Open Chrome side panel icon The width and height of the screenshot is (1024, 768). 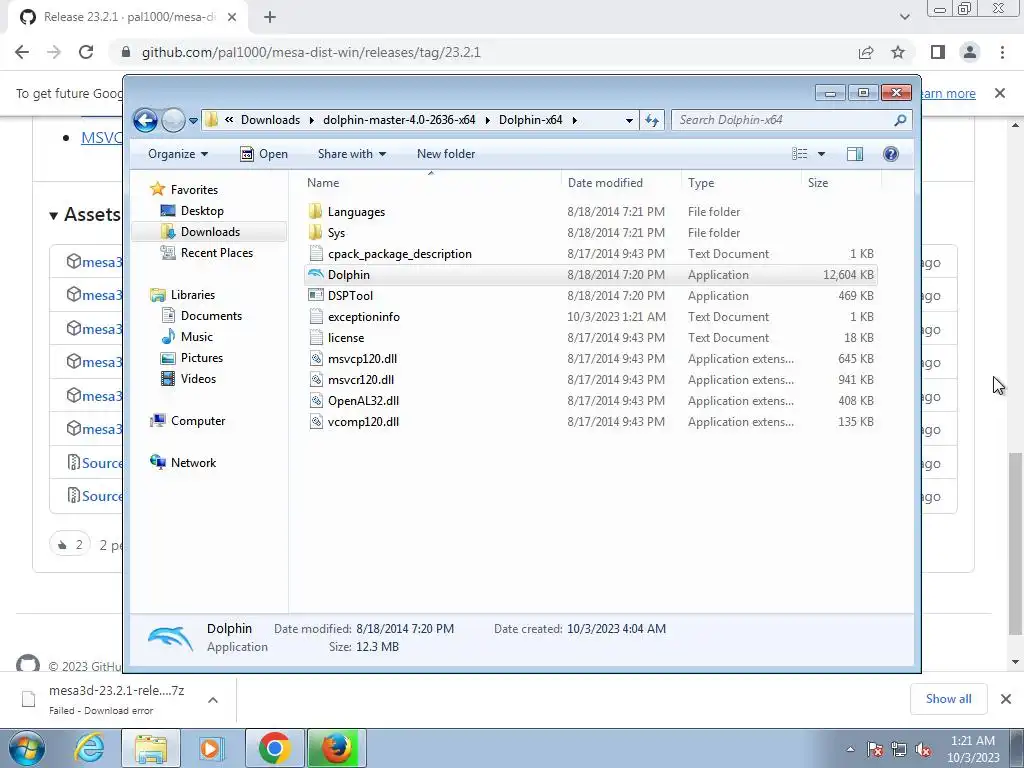point(938,52)
